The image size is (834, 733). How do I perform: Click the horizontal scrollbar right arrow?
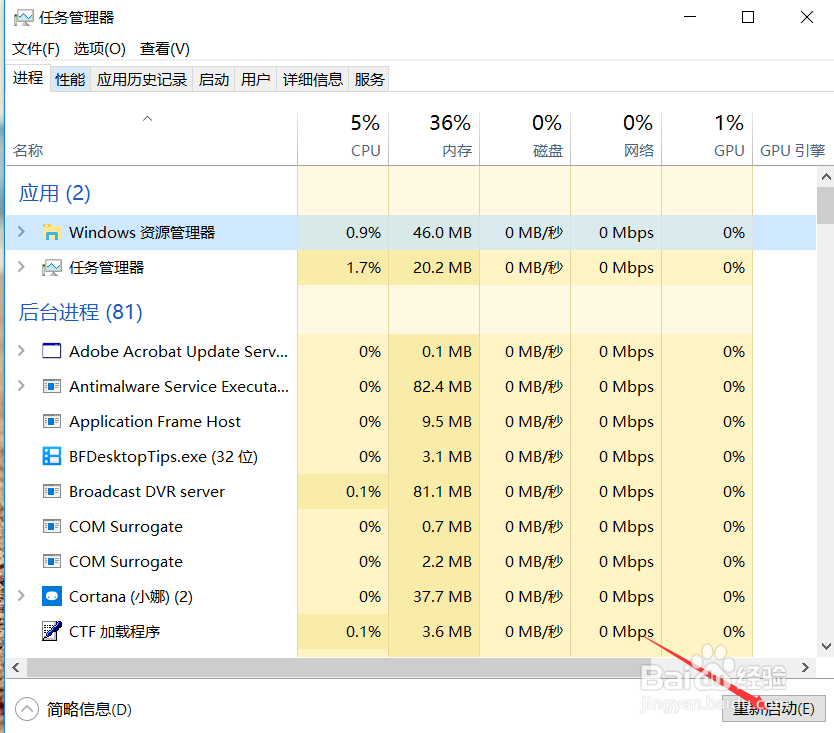tap(806, 666)
